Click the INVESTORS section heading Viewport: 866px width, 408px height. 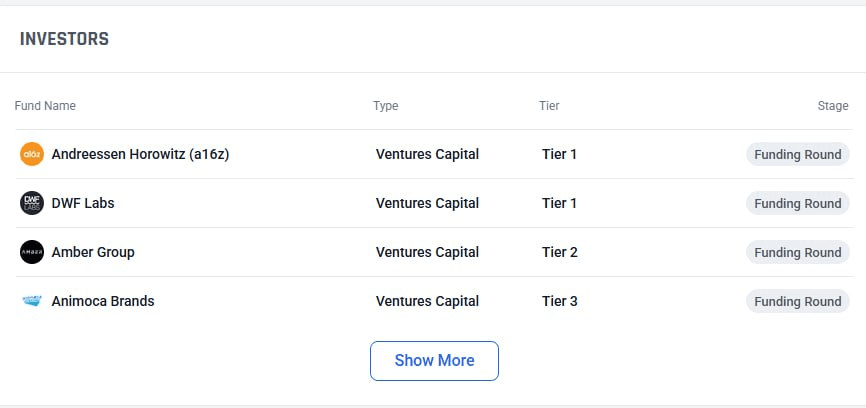coord(64,39)
